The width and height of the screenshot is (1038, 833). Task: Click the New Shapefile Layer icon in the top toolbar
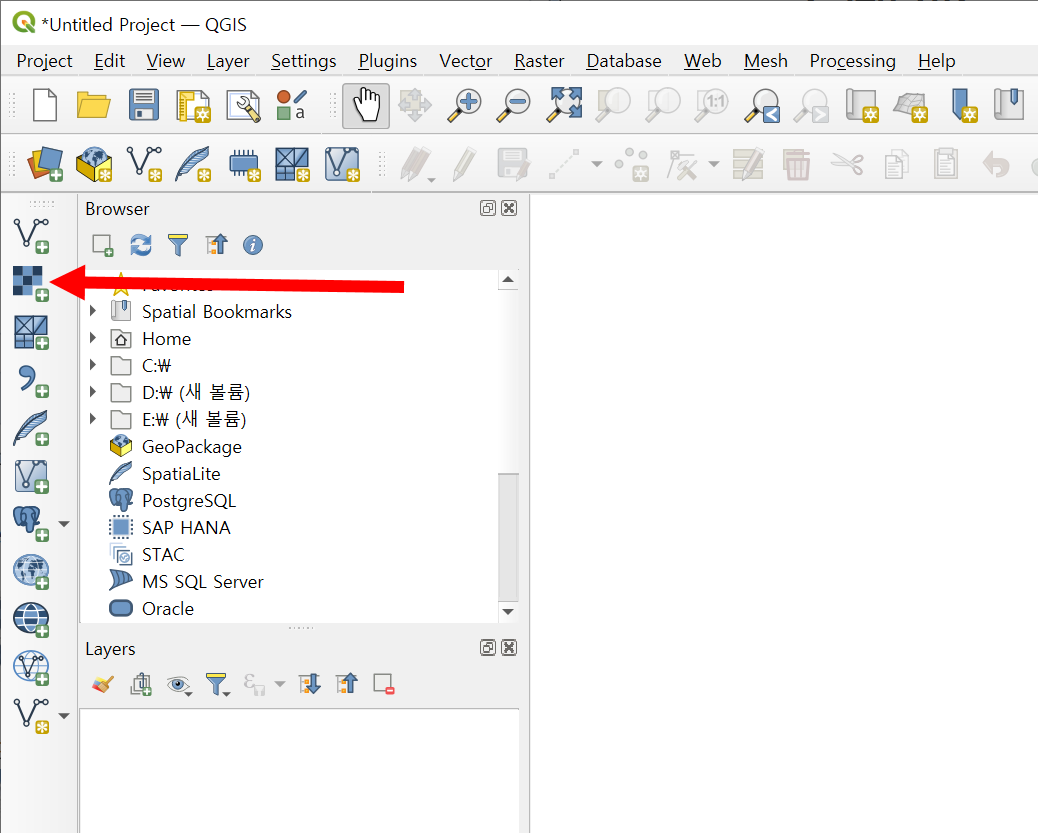(x=144, y=164)
